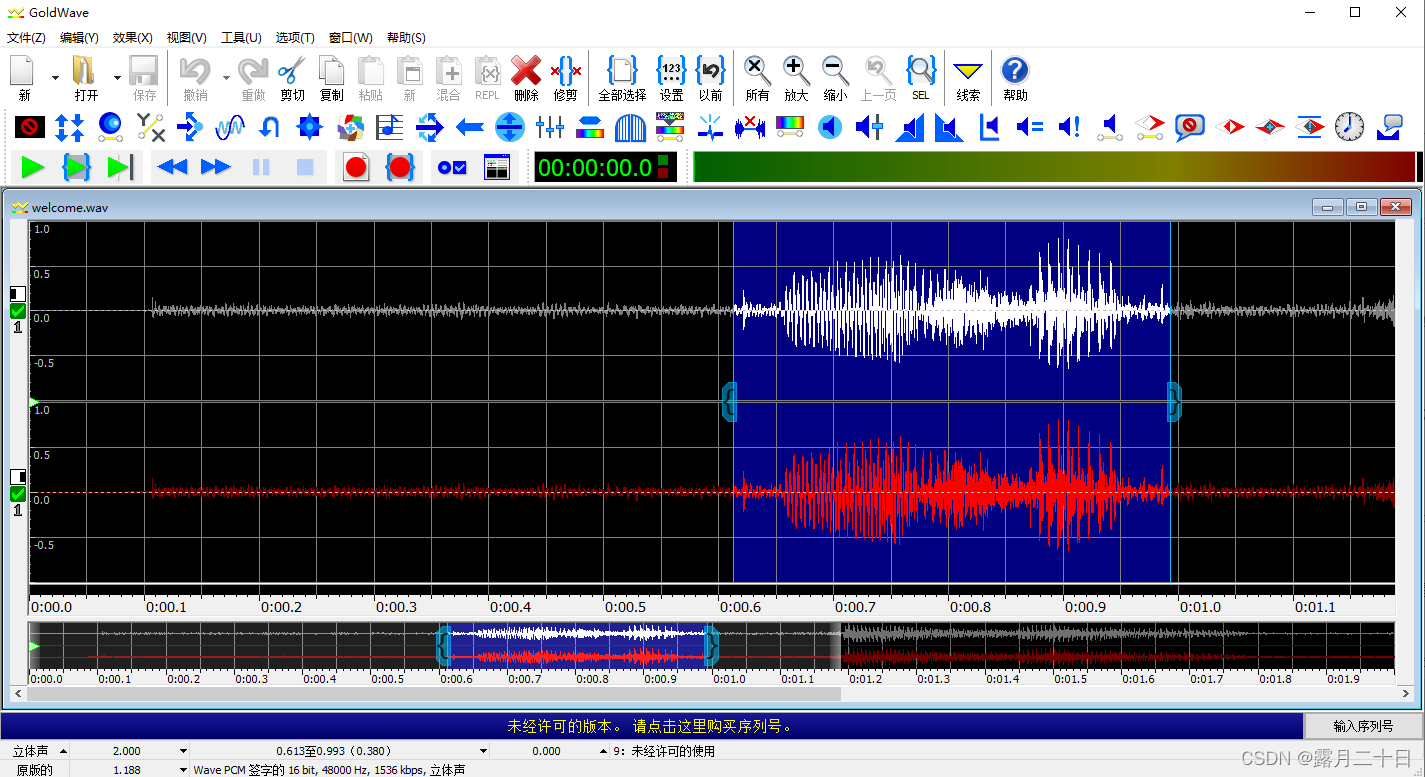
Task: Click the Doppler blue orb effect icon
Action: click(110, 127)
